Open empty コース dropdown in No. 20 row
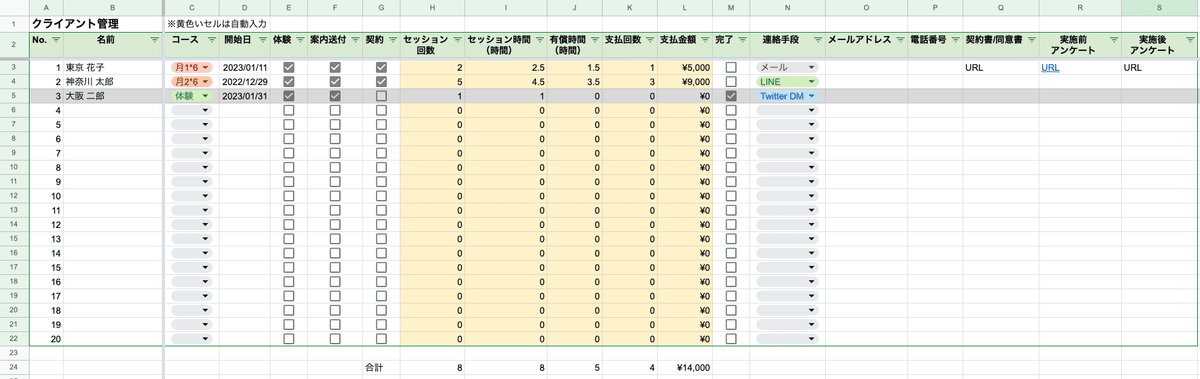 coord(192,339)
